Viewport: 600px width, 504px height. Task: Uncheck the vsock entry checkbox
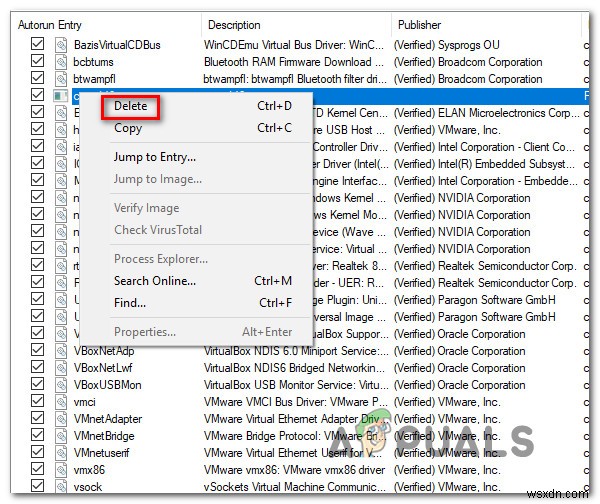tap(38, 486)
